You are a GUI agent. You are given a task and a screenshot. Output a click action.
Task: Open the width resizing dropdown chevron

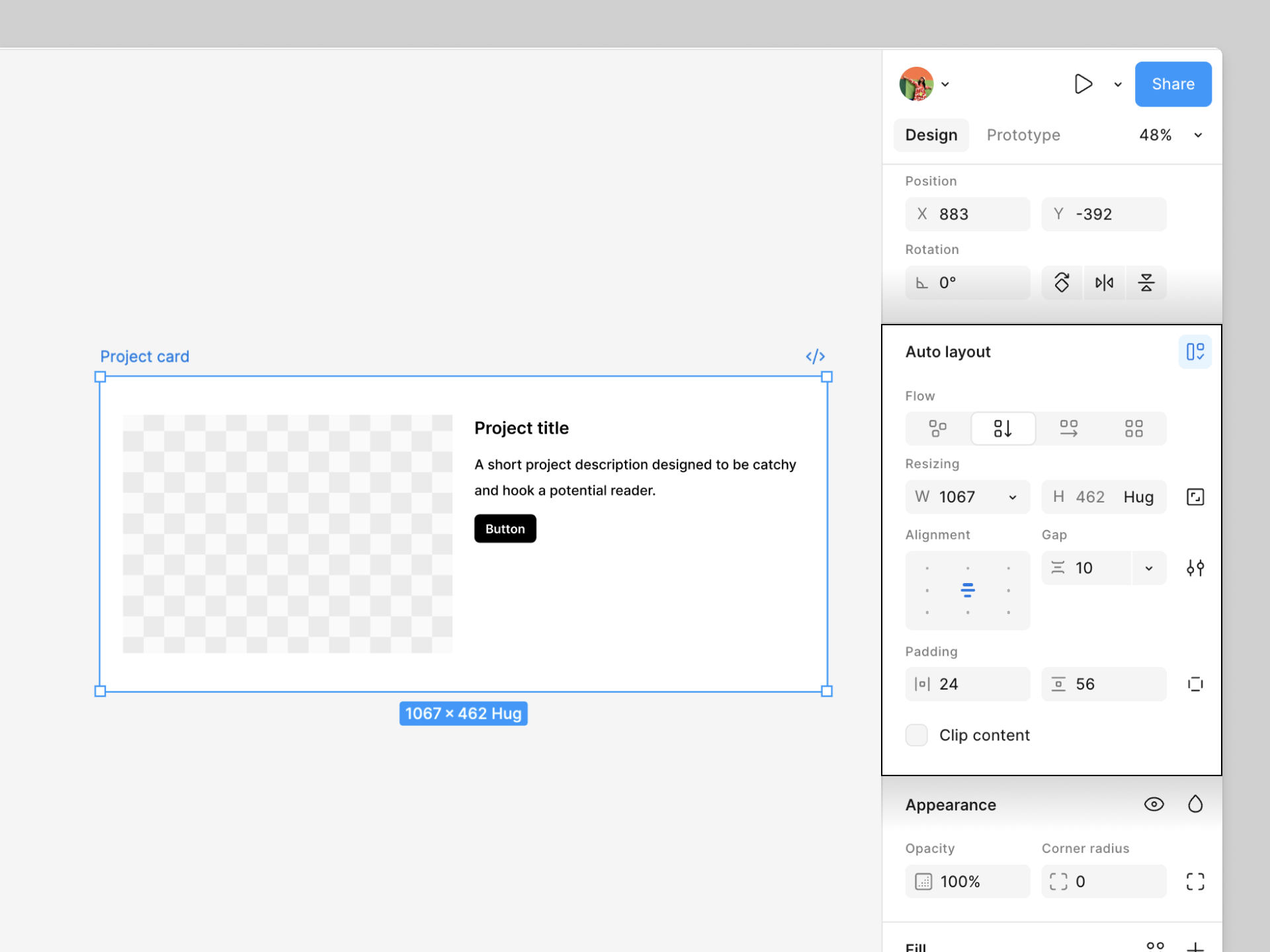tap(1013, 497)
